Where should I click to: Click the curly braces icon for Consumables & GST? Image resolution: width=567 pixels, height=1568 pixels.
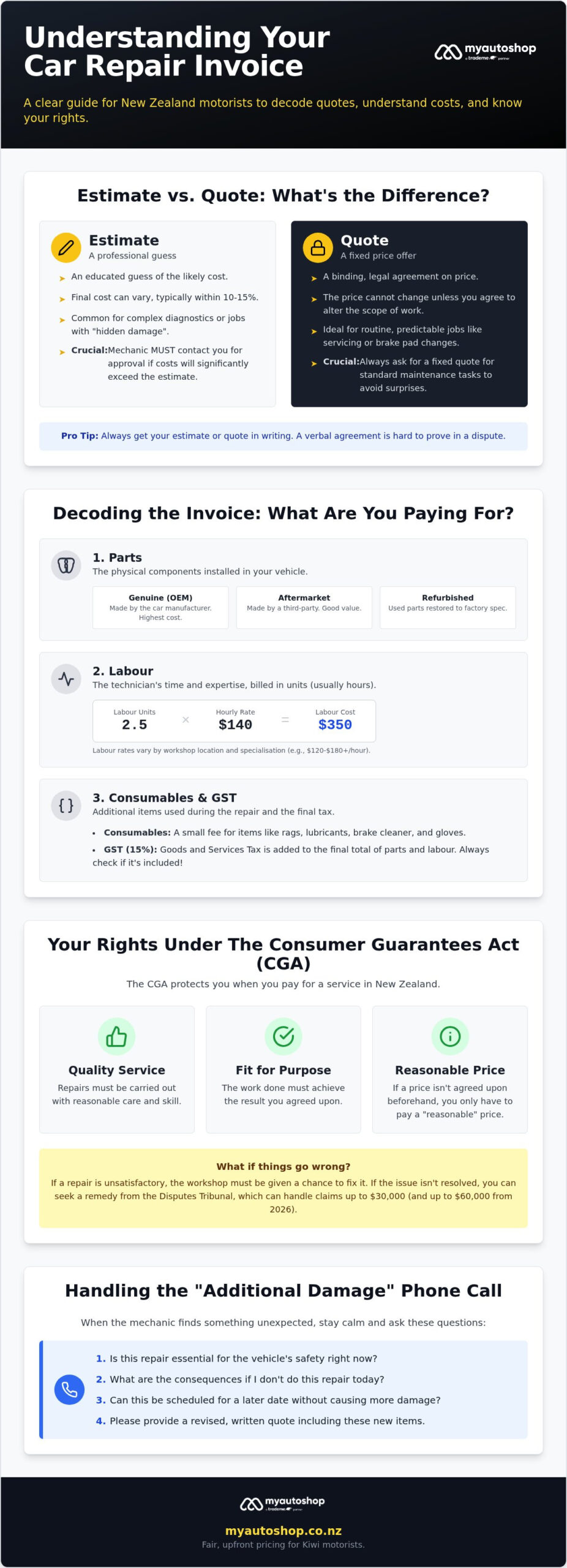coord(66,805)
